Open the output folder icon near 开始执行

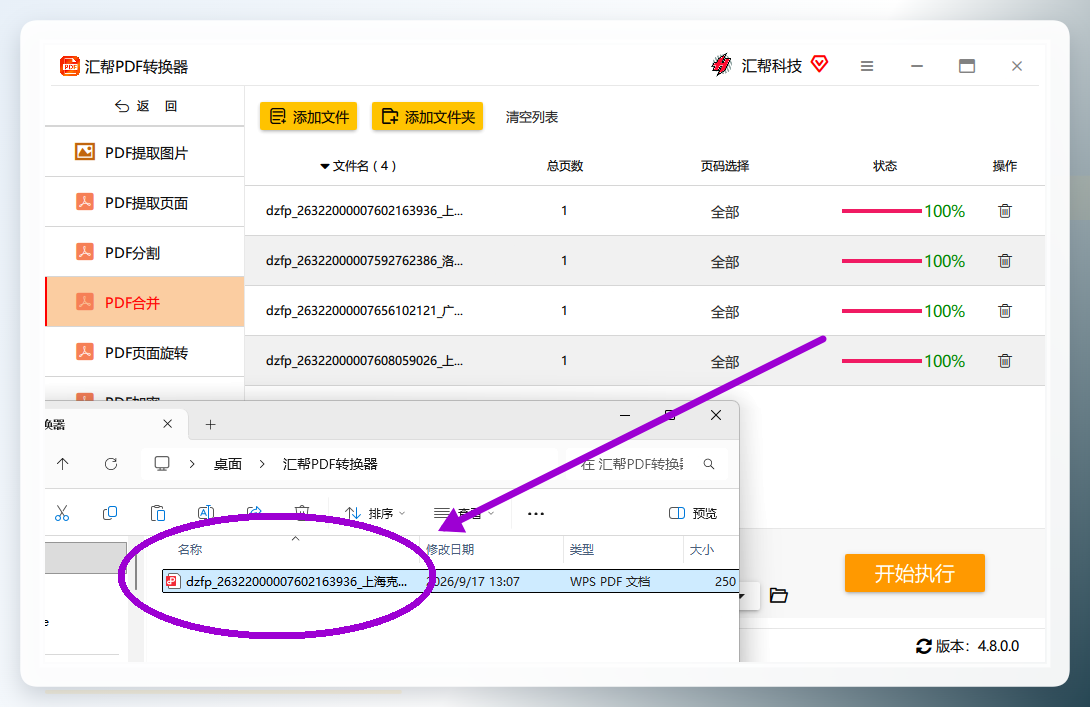pos(779,595)
